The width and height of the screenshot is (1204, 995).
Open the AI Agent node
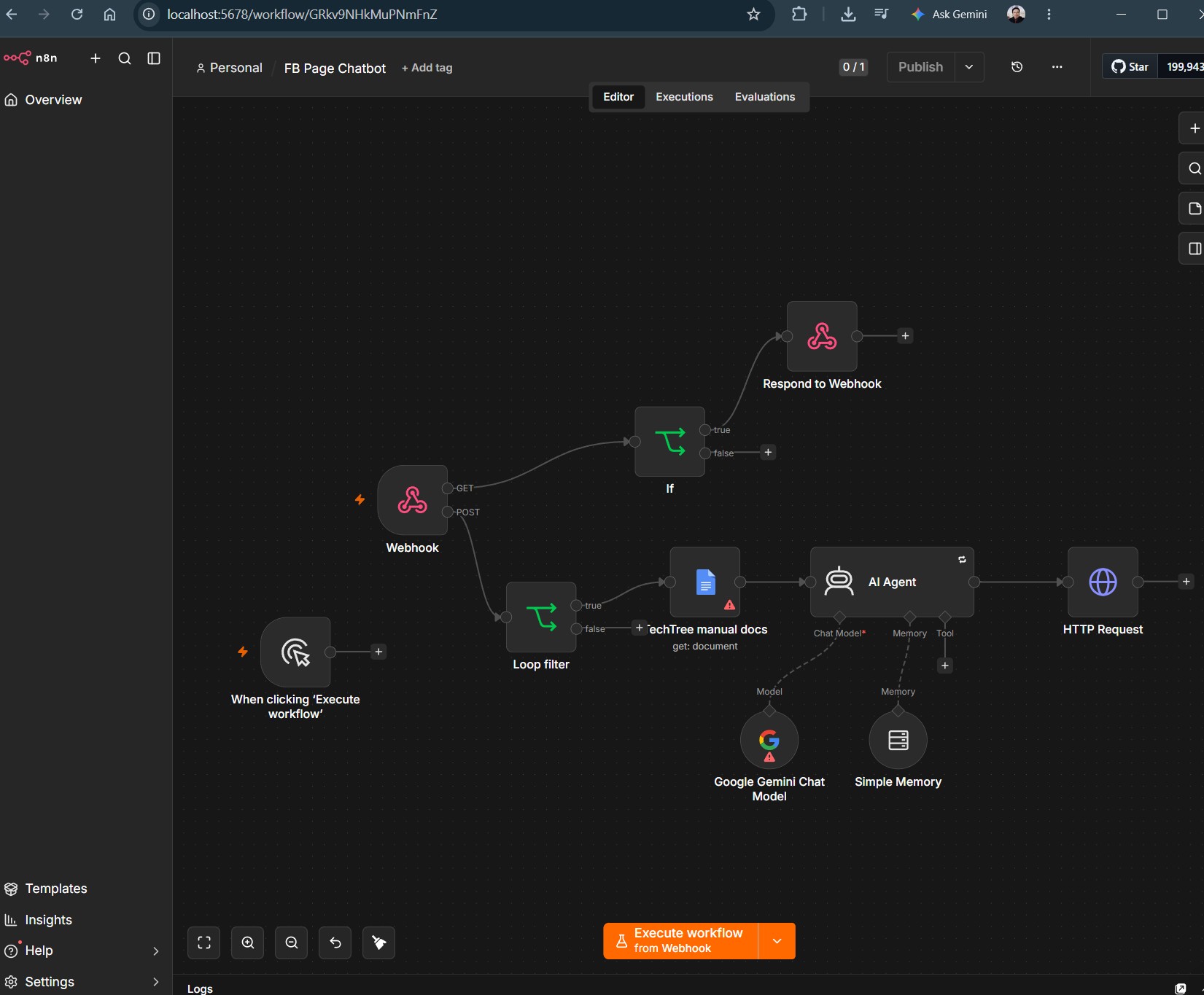[892, 582]
